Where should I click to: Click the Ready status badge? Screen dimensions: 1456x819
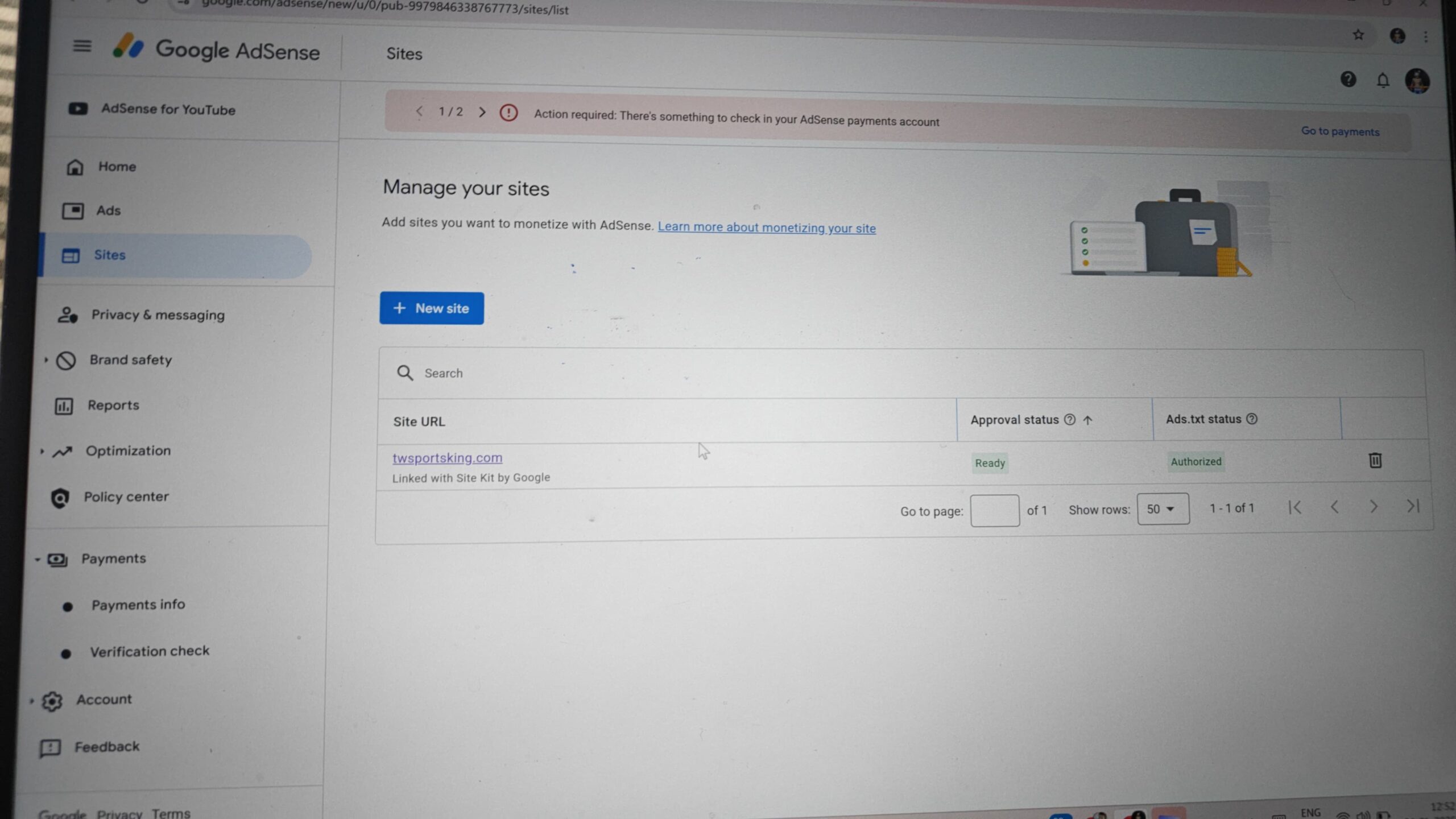pos(990,463)
